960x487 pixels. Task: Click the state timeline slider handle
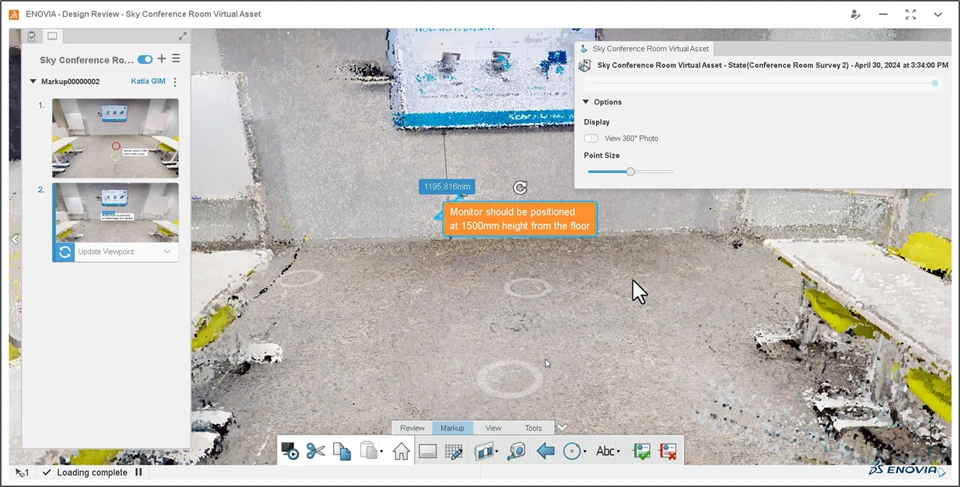(x=935, y=83)
